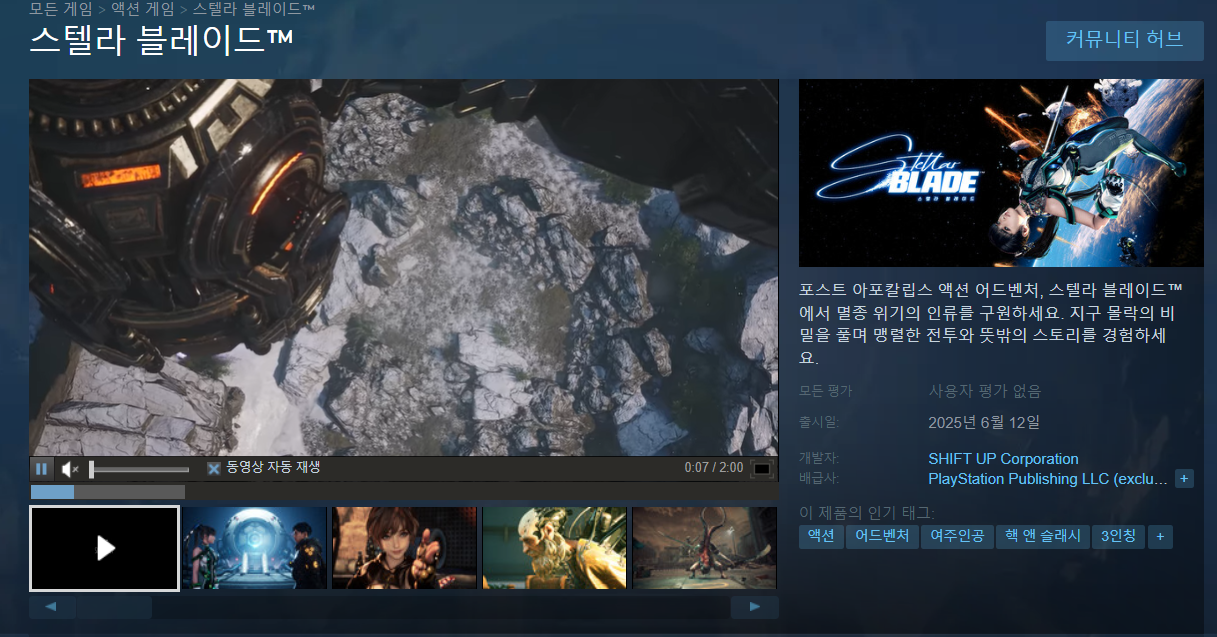Pause the trailer video
1217x637 pixels.
point(42,468)
